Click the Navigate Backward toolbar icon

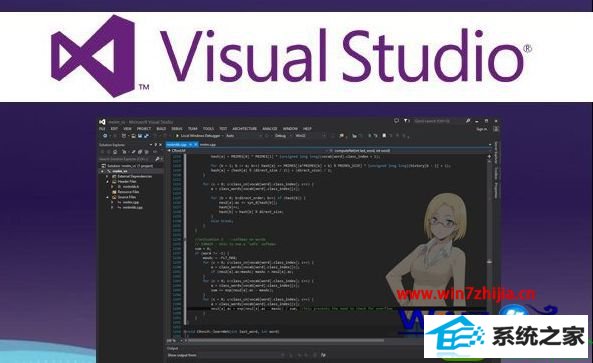[x=106, y=136]
